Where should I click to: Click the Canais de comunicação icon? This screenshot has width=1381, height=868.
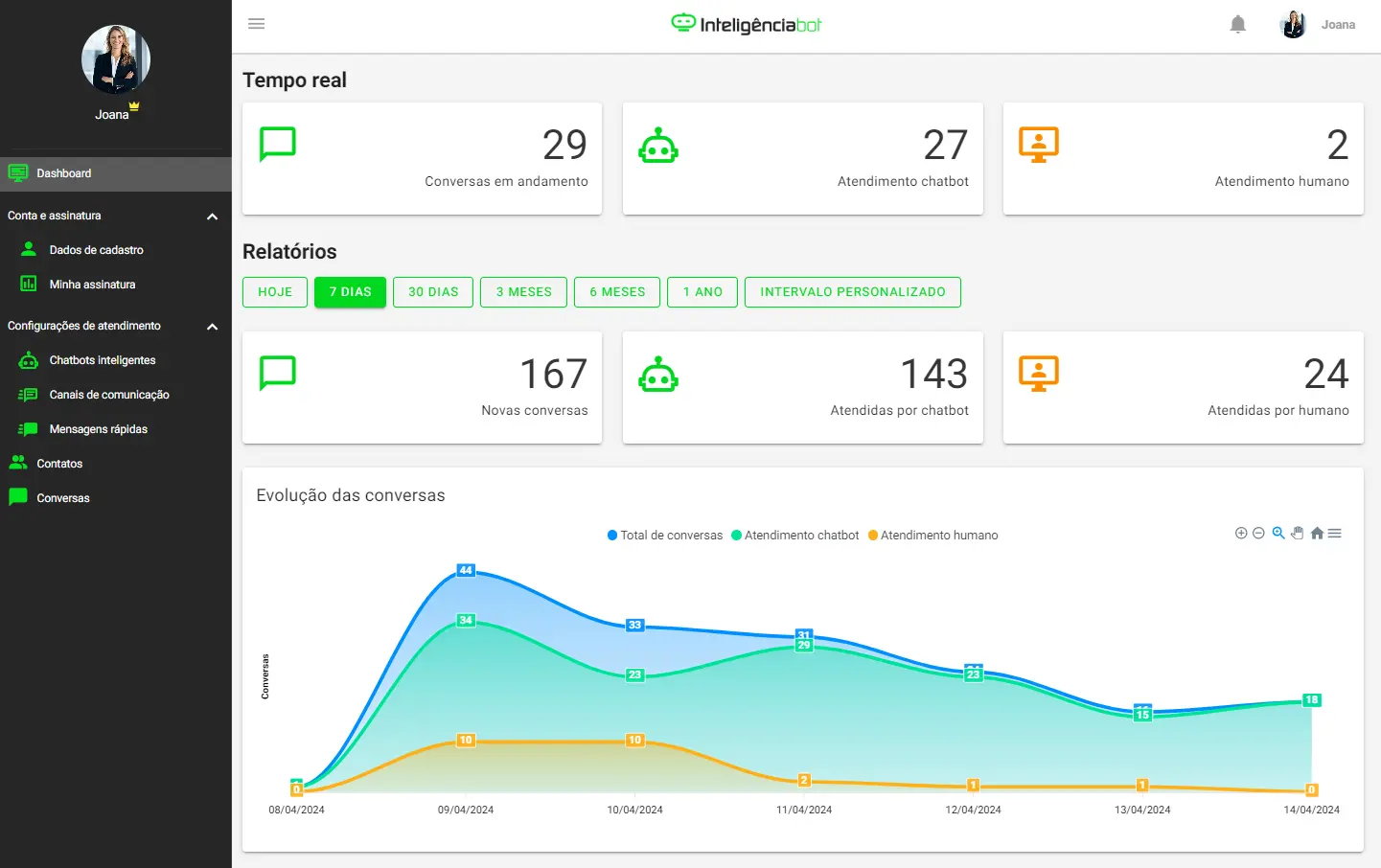[x=28, y=395]
